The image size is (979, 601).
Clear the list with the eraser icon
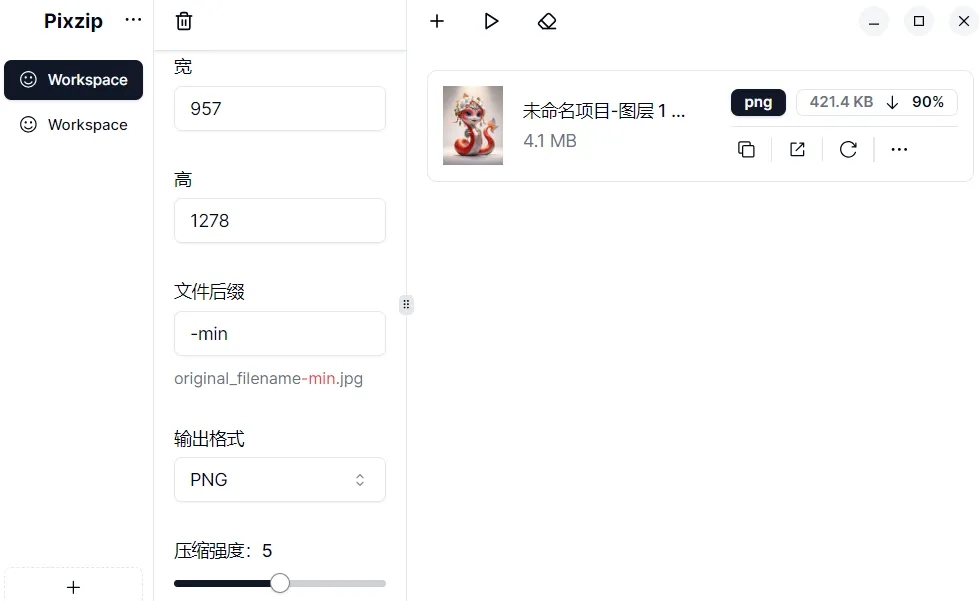point(547,21)
